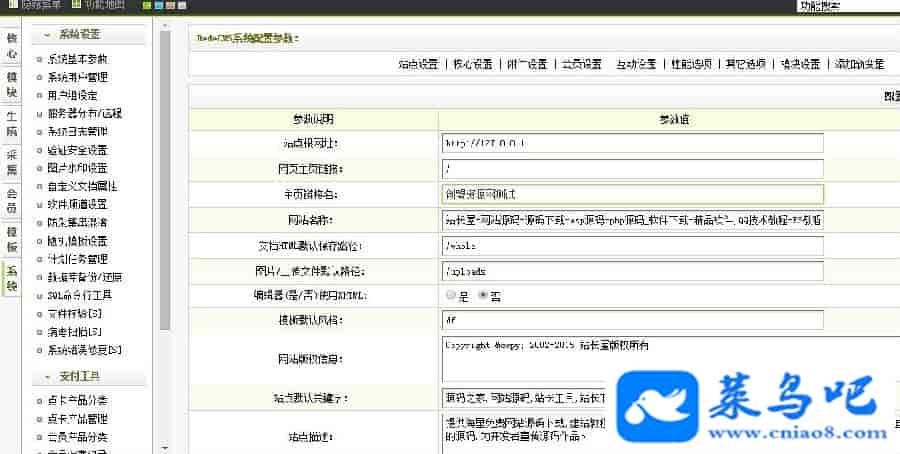Select the 核心 vertical side tab
900x454 pixels.
(x=11, y=46)
